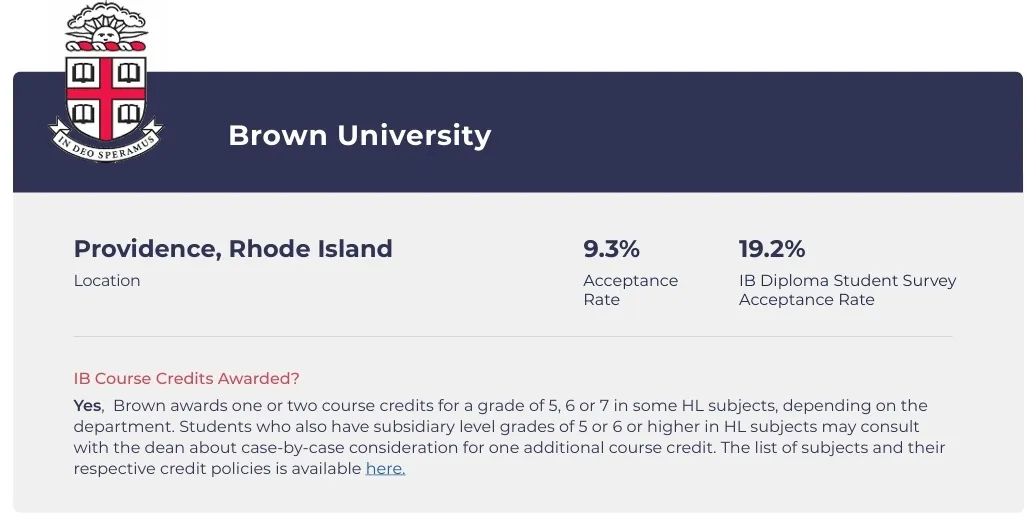The image size is (1036, 523).
Task: Click the horizontal divider line below stats
Action: point(513,337)
